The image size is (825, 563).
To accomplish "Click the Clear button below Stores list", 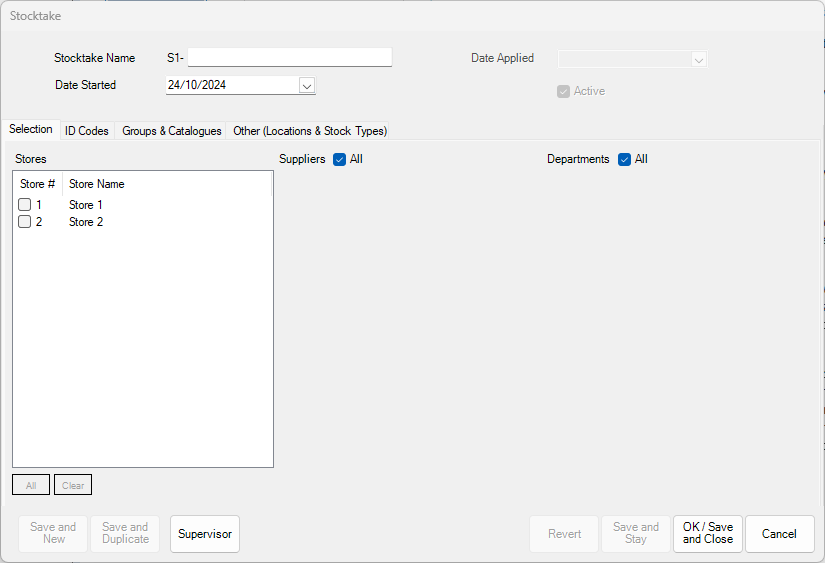I will point(73,485).
